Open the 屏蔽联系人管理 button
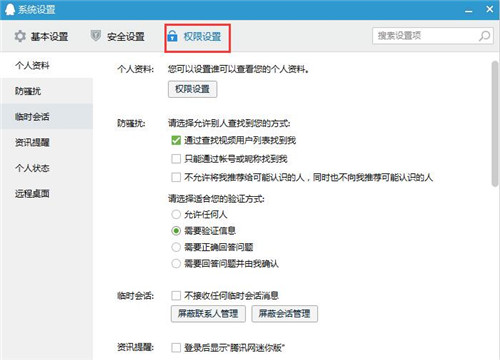 [x=208, y=314]
